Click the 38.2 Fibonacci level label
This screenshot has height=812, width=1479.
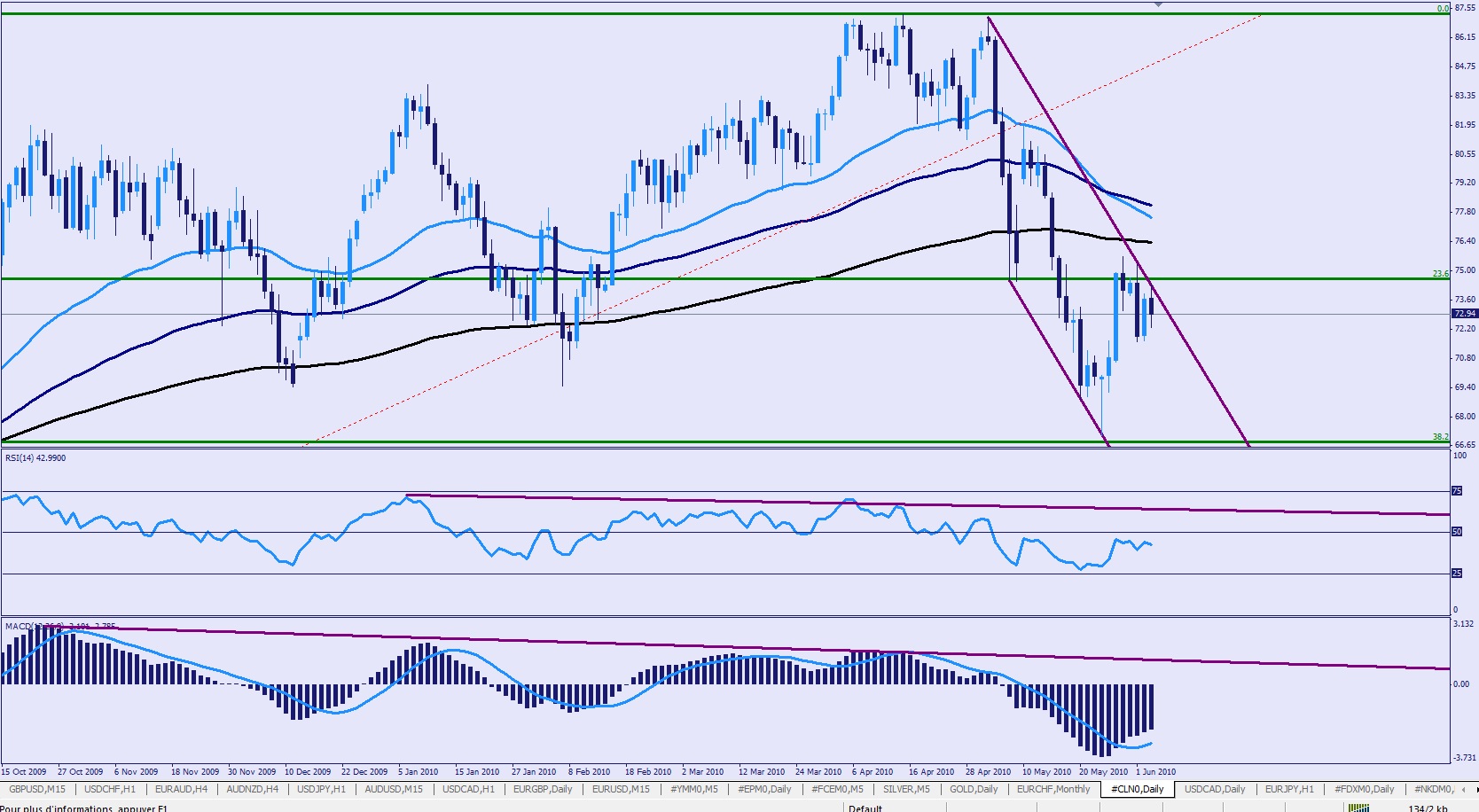[x=1441, y=437]
